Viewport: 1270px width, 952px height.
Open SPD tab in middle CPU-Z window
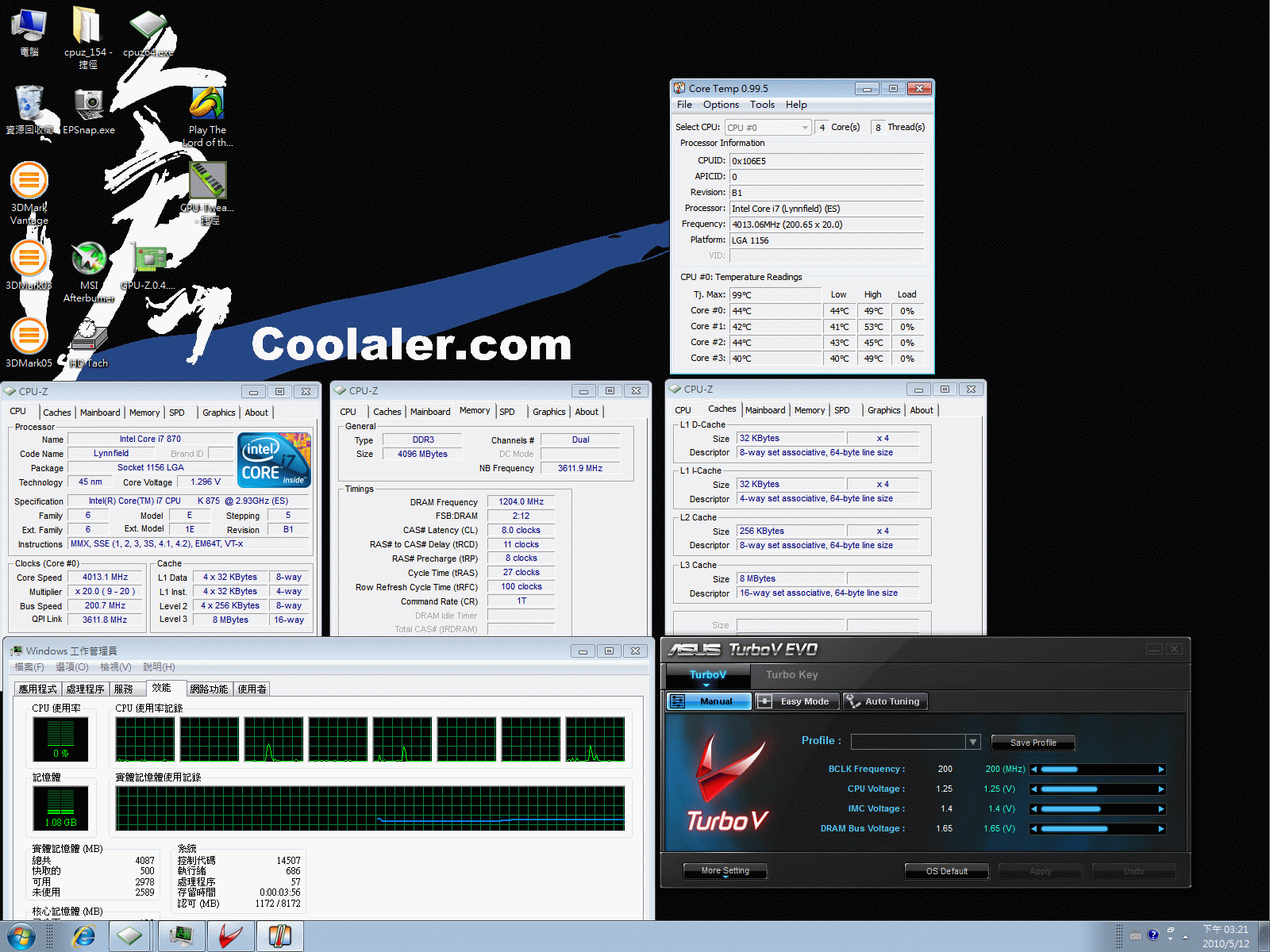pos(507,412)
